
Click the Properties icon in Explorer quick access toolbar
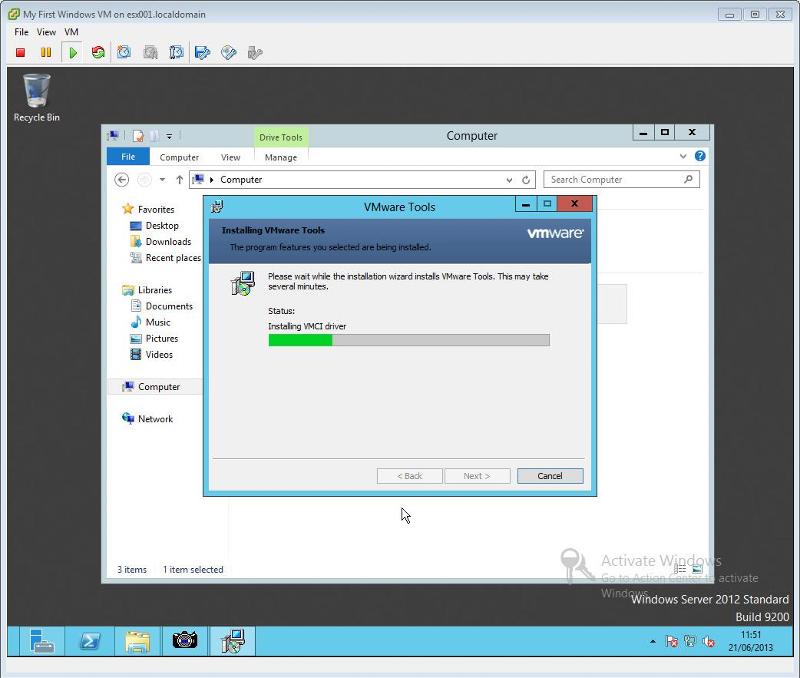(138, 136)
